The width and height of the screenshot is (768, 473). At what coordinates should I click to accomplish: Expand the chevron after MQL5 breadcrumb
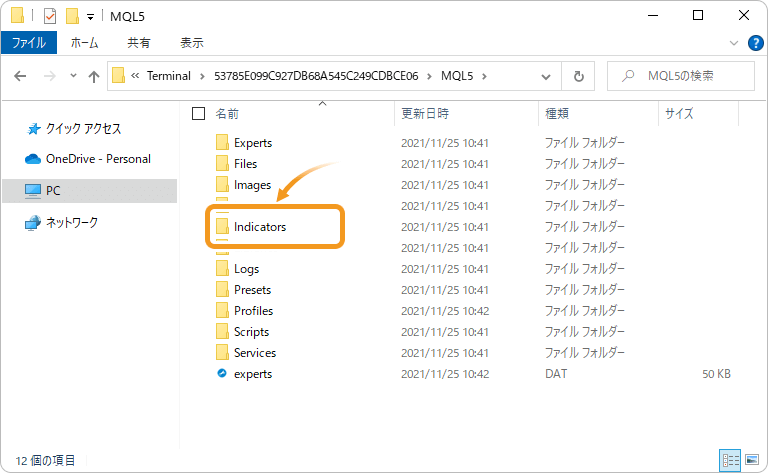click(x=484, y=76)
